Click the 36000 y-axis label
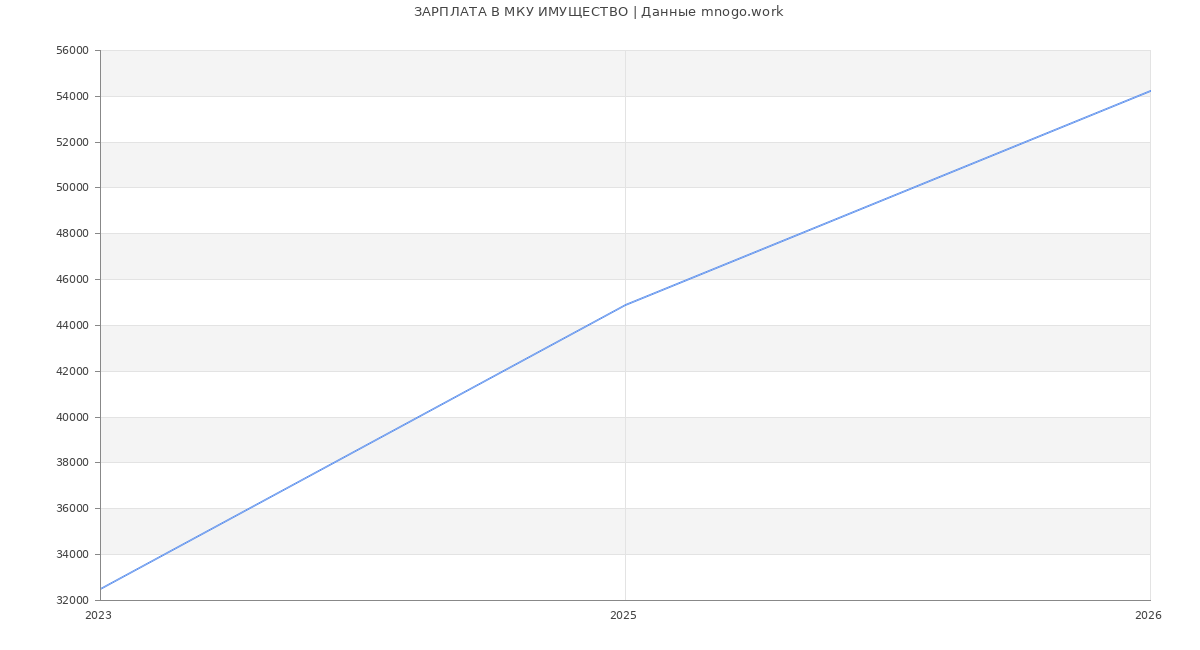 click(x=72, y=509)
